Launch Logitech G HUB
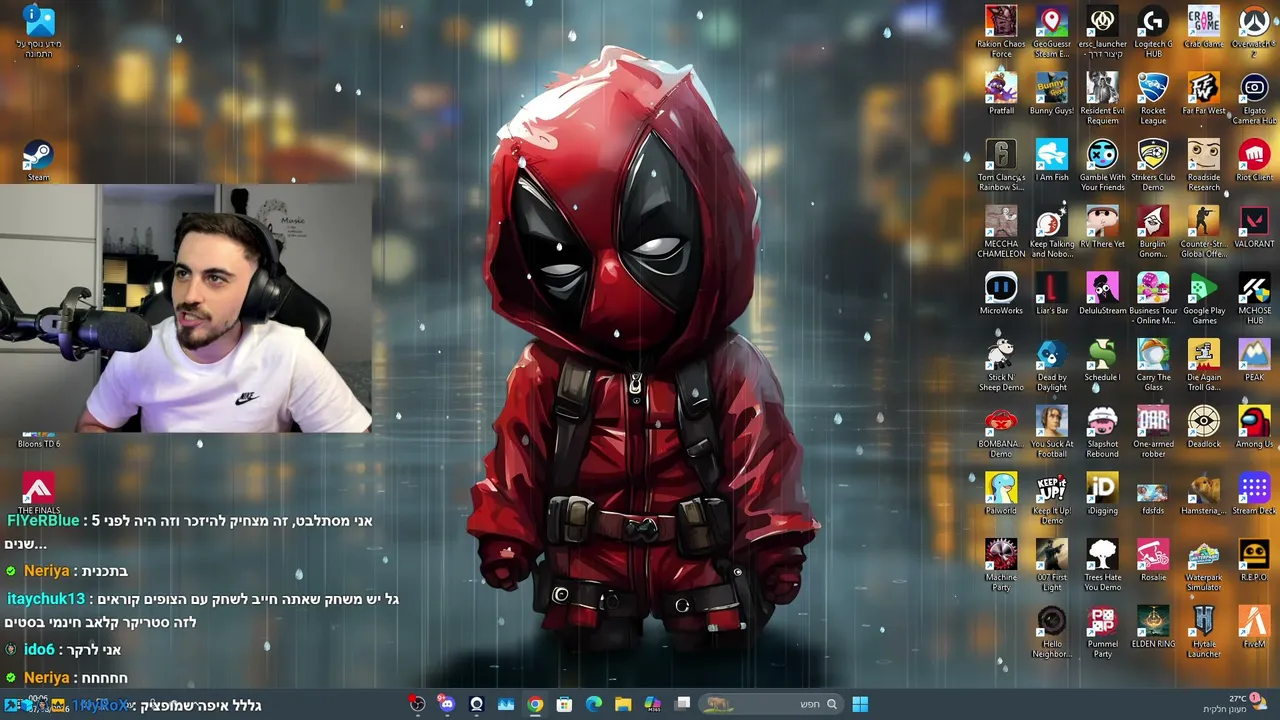Viewport: 1280px width, 720px height. pos(1153,32)
